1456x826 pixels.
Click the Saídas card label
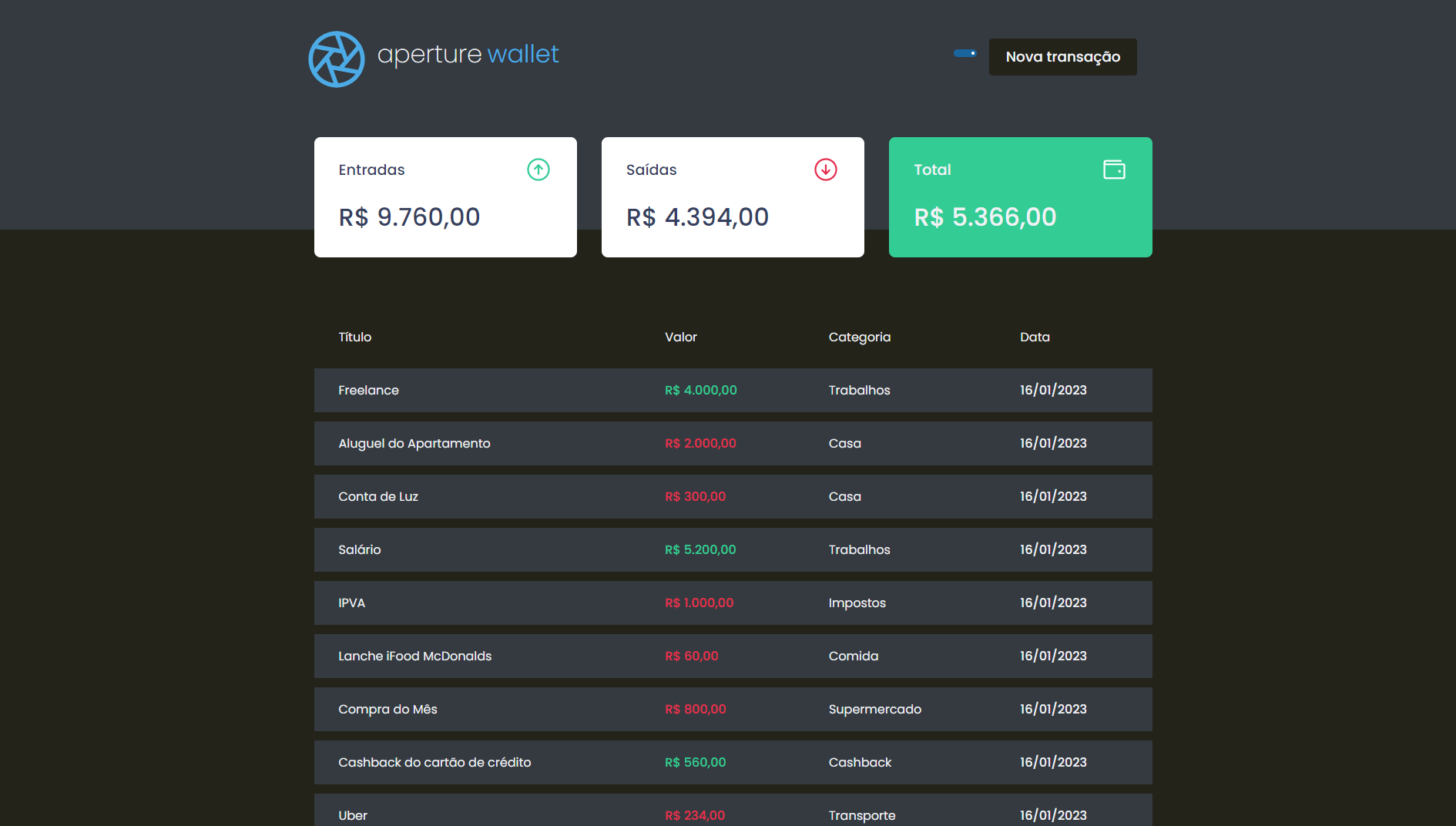point(652,170)
